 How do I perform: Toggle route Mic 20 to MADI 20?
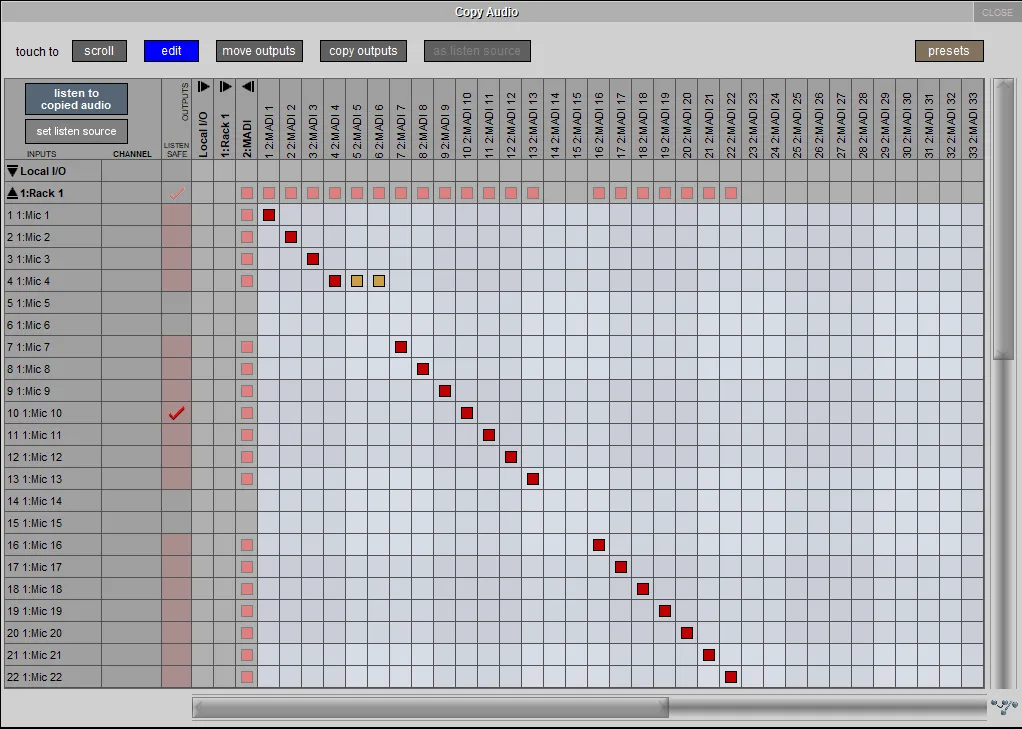687,633
